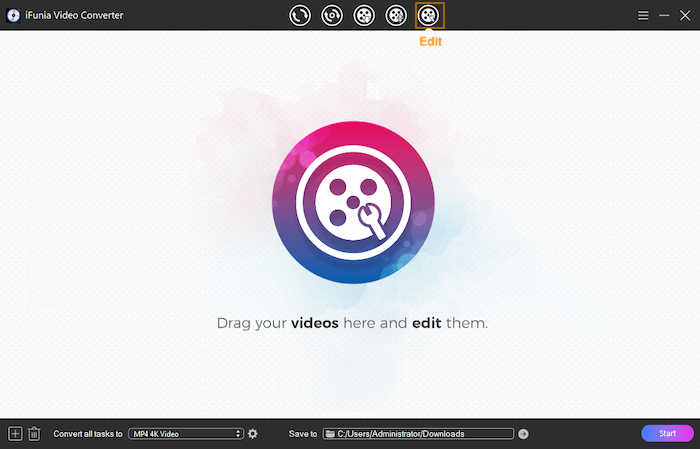This screenshot has width=700, height=449.
Task: Click the iFunia logo in title bar
Action: [13, 15]
